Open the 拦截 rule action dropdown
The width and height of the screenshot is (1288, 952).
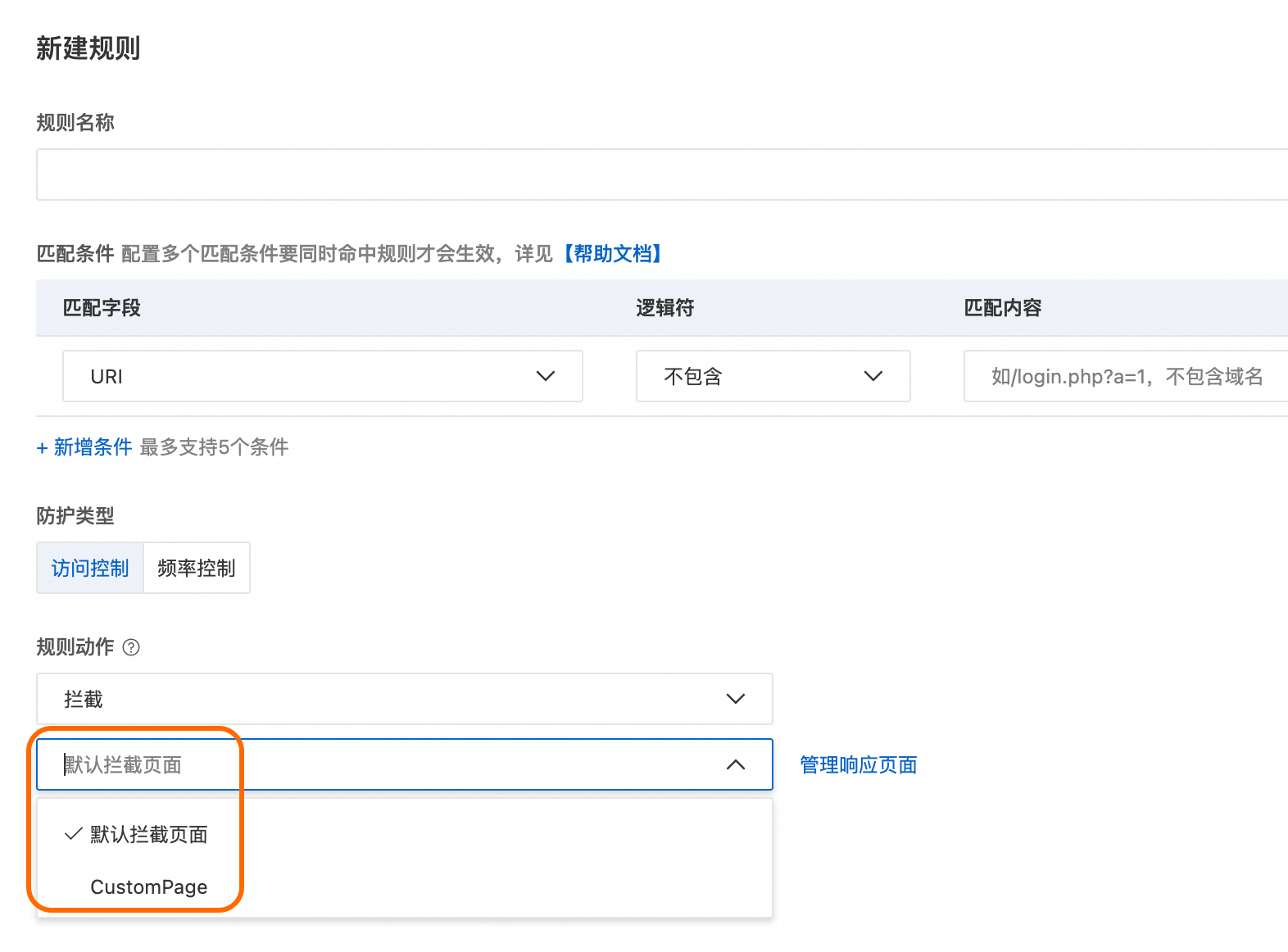coord(404,699)
